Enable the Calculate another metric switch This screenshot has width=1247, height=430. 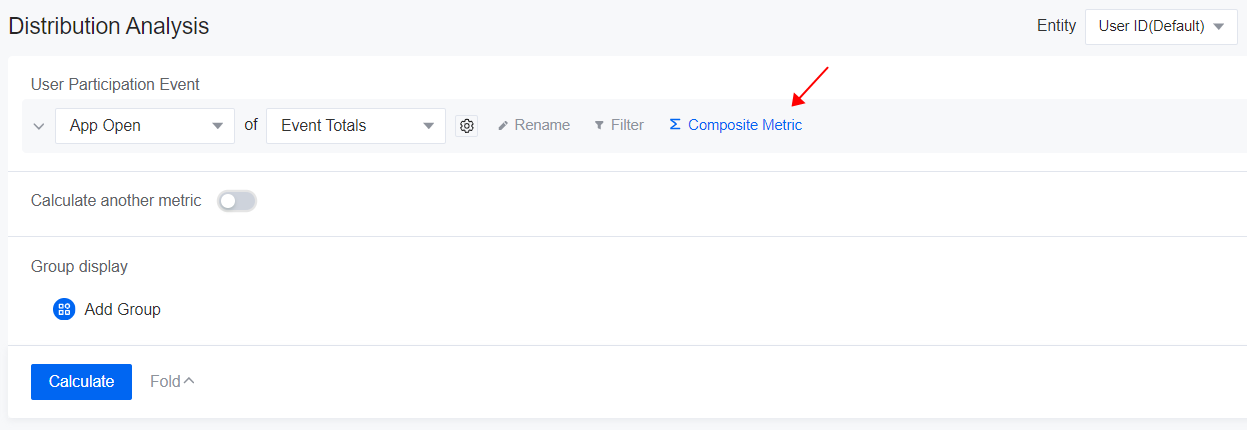pyautogui.click(x=237, y=201)
